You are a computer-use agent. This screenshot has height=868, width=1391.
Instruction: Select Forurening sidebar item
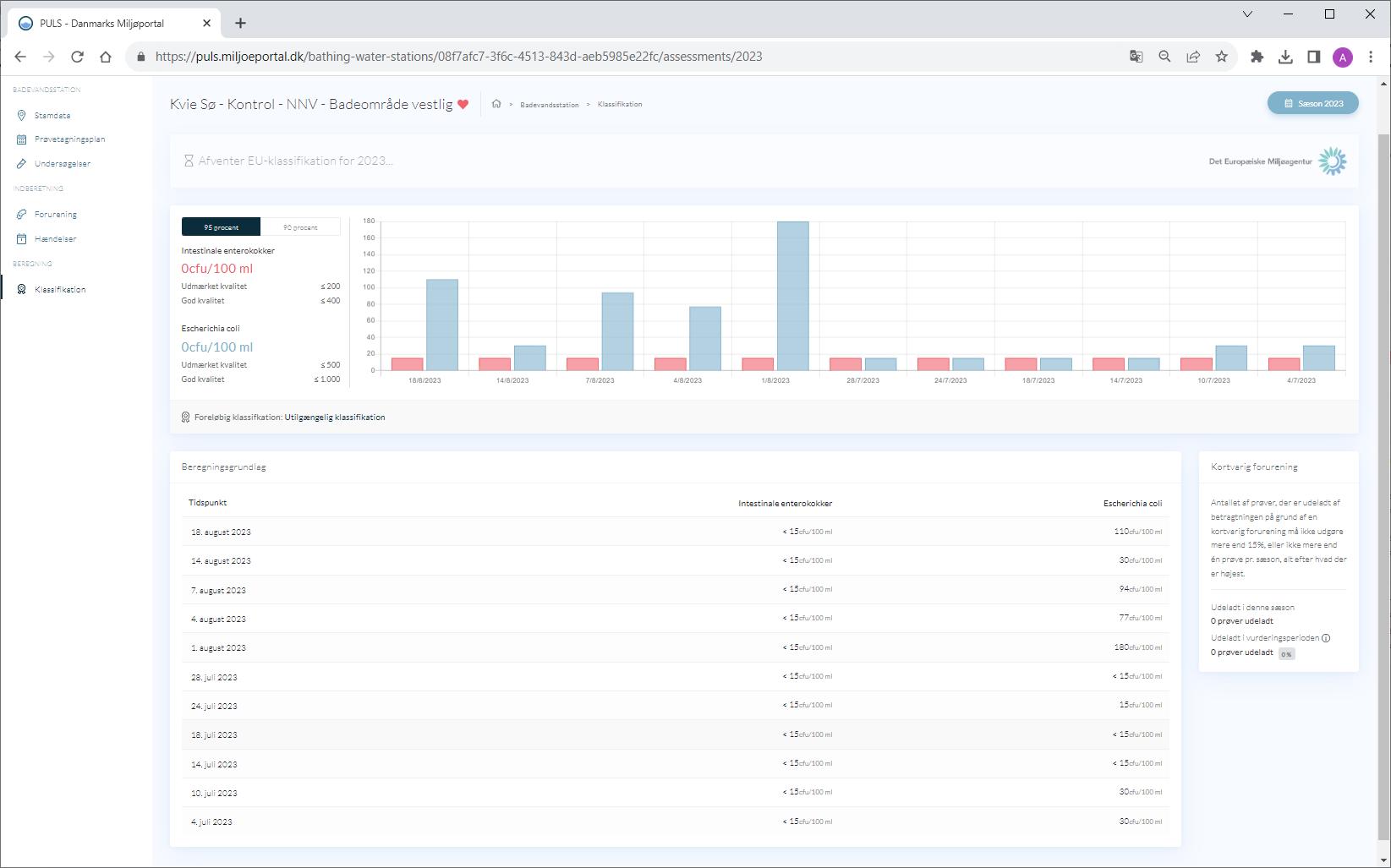click(56, 215)
